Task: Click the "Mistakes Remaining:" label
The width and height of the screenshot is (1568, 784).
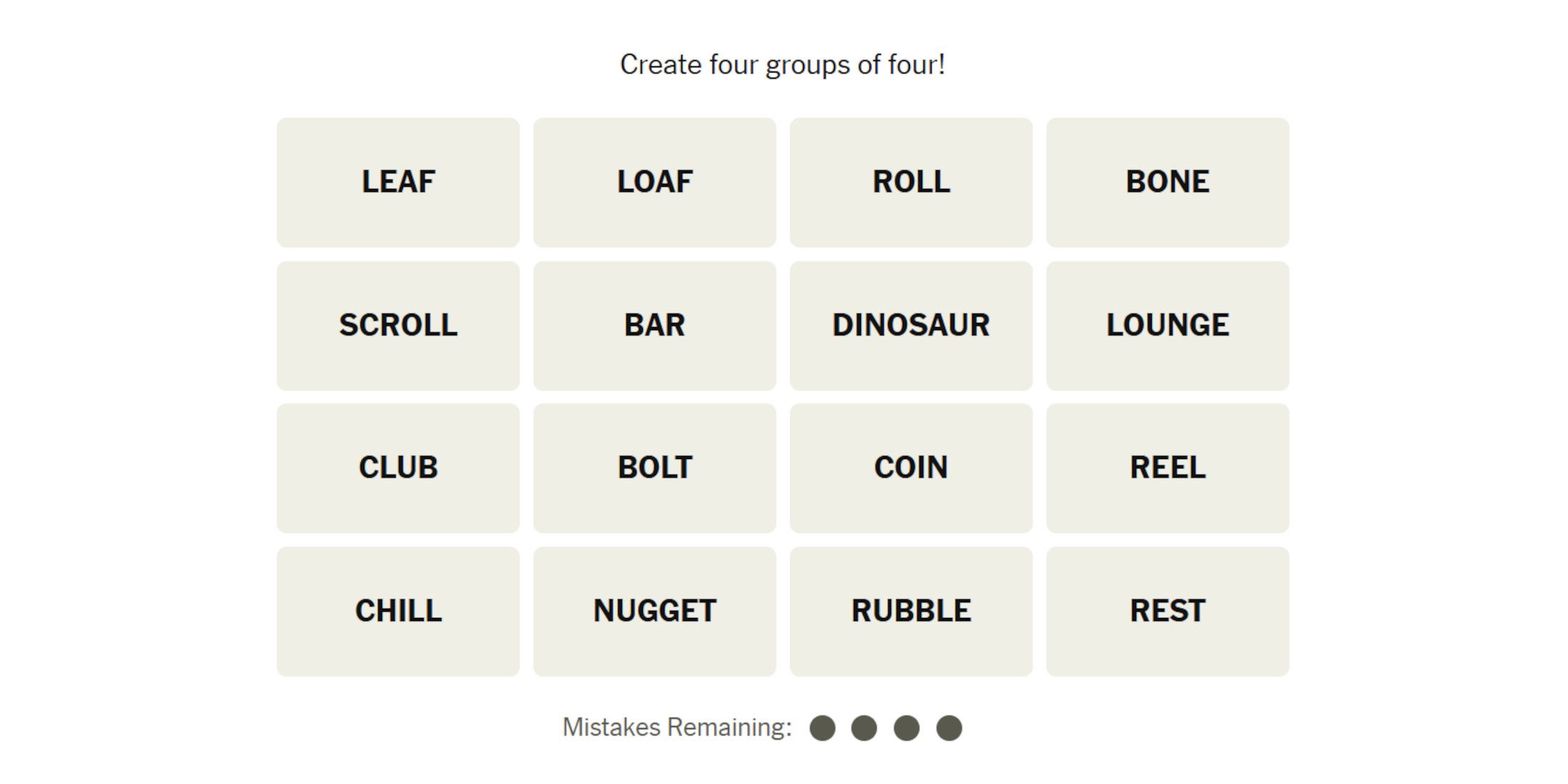Action: click(677, 728)
